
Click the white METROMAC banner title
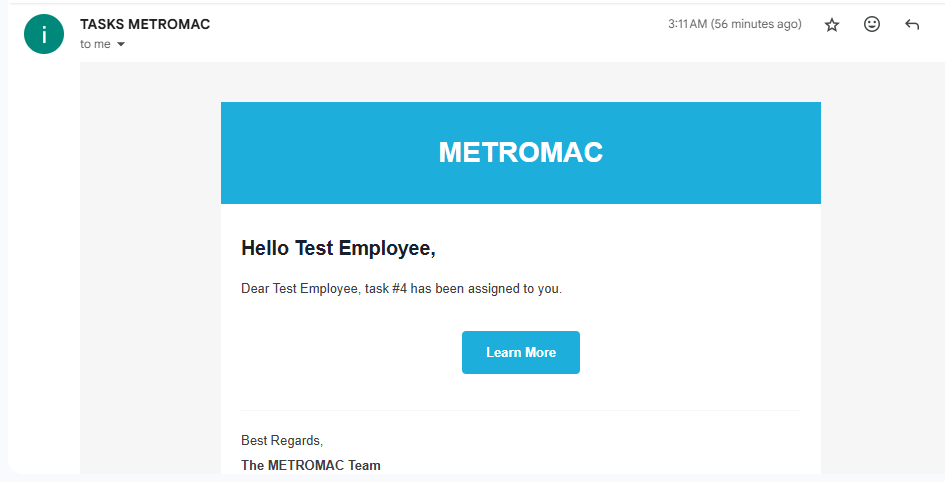tap(521, 152)
